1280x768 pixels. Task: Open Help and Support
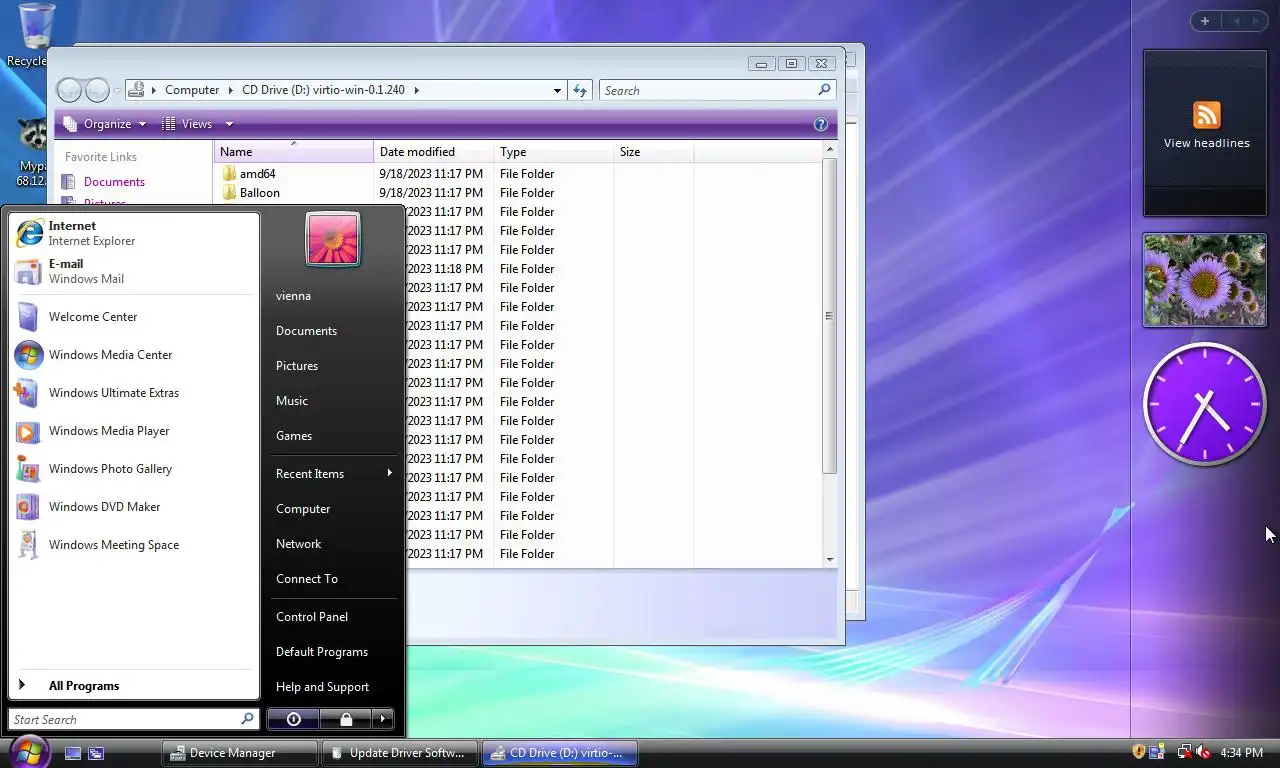click(332, 687)
